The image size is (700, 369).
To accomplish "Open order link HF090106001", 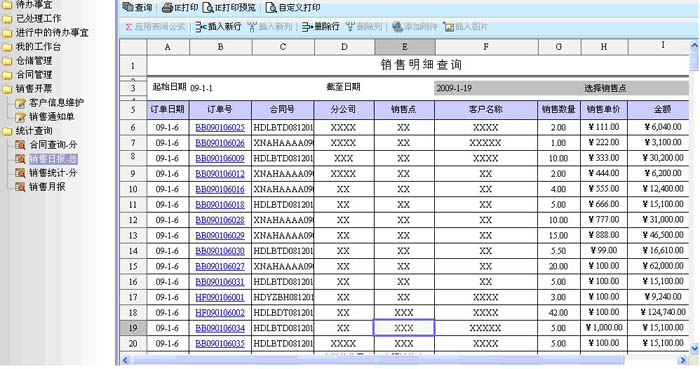I will [x=220, y=297].
